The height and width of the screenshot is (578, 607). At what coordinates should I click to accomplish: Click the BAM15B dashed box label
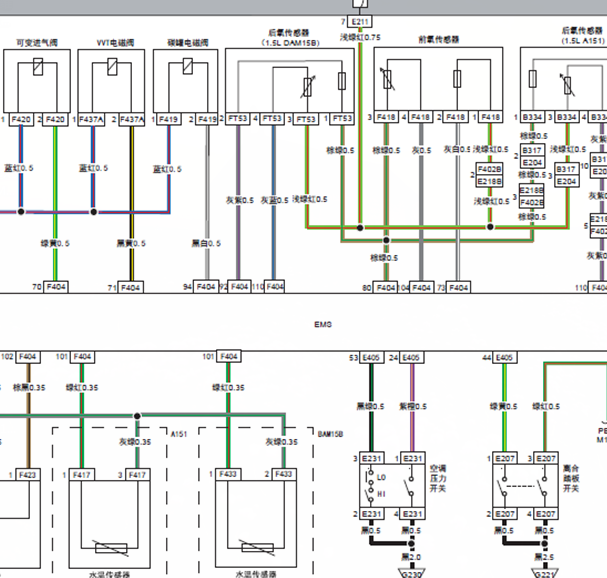click(x=330, y=434)
